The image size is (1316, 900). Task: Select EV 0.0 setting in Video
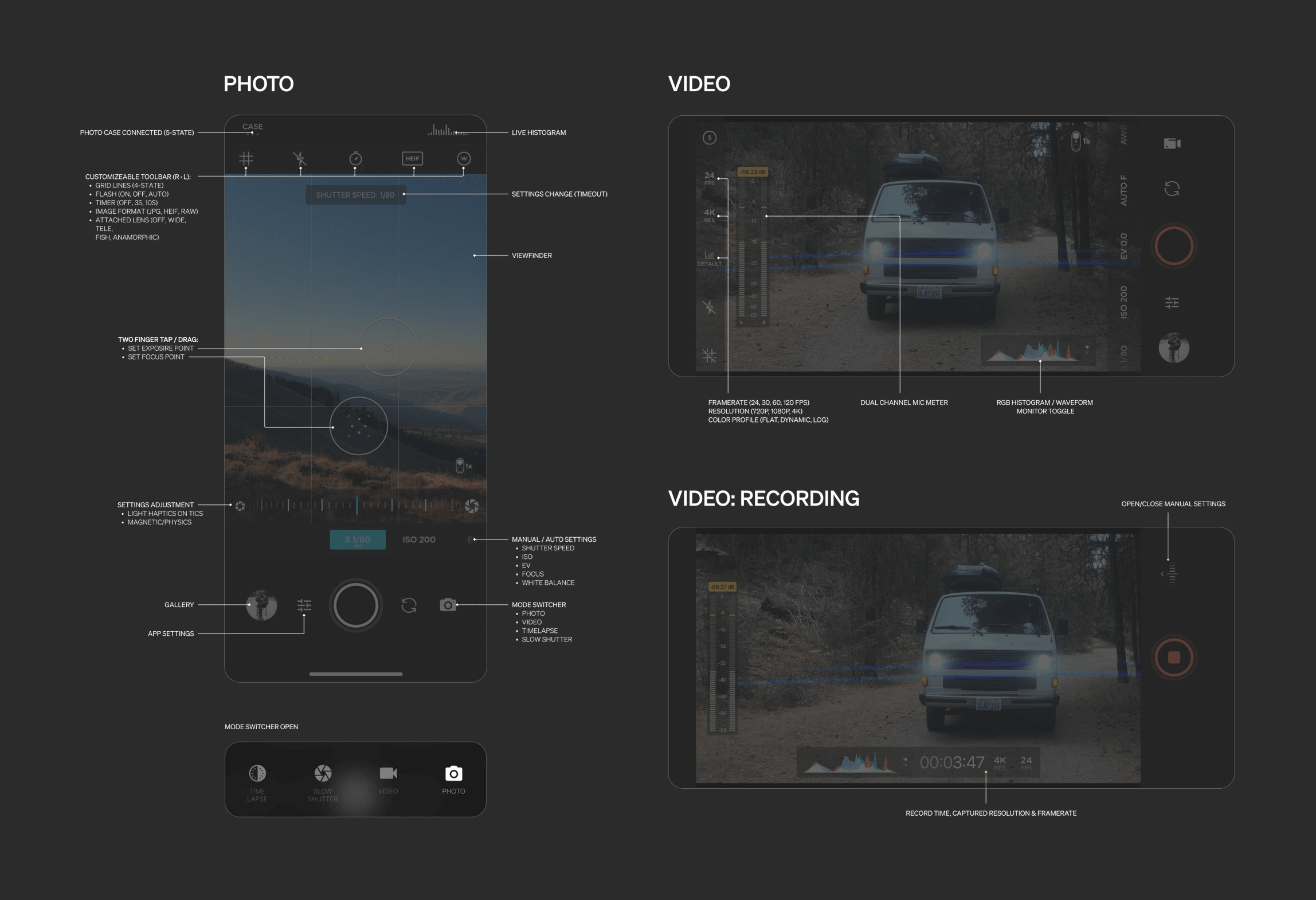coord(1123,246)
